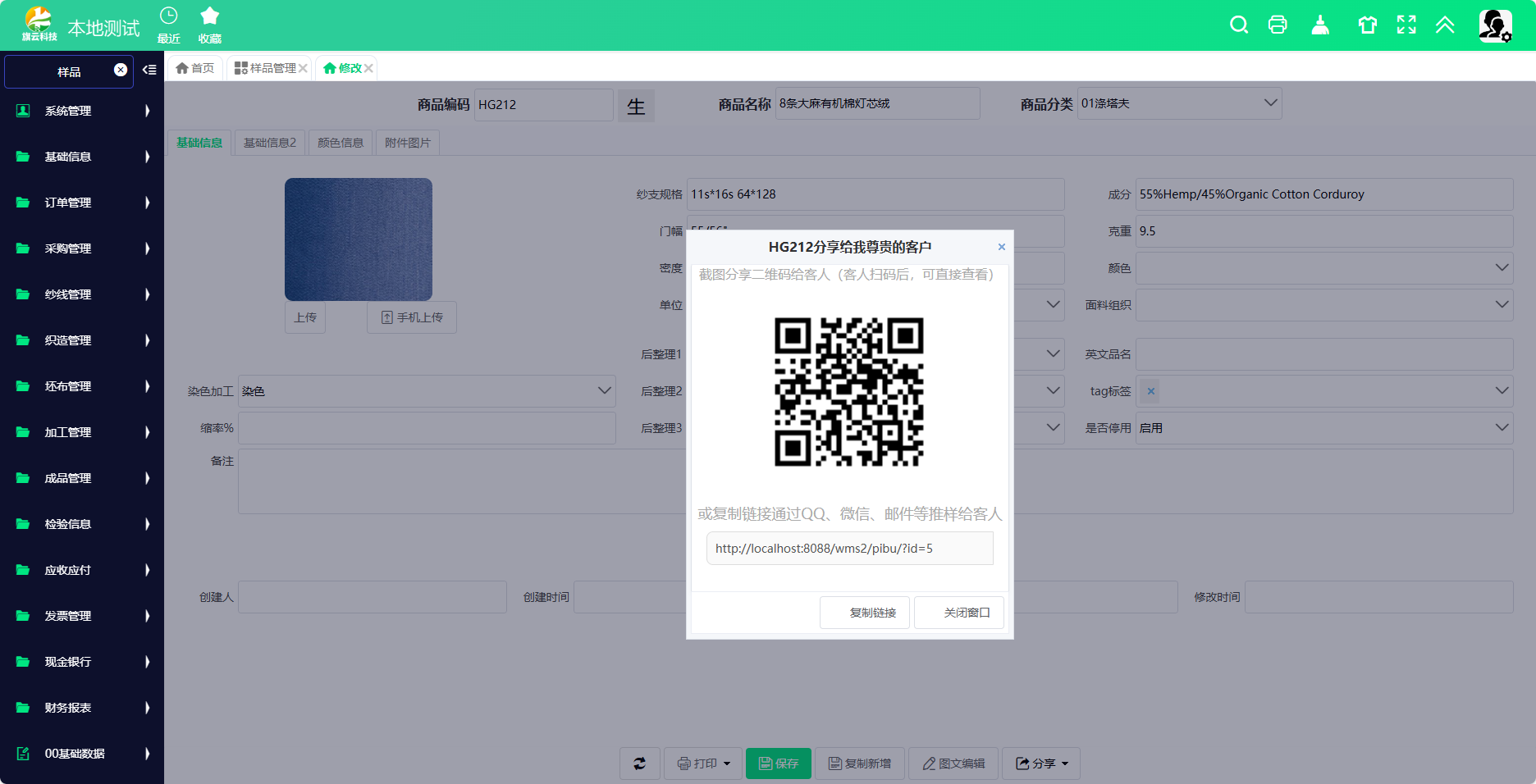Open the tag标签 dropdown arrow

pos(1502,391)
